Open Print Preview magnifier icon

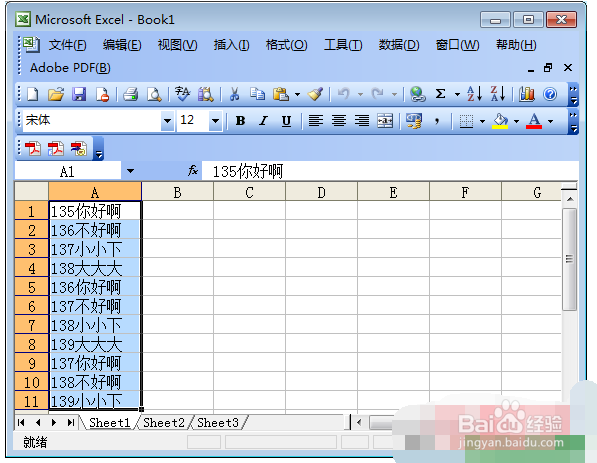coord(154,94)
